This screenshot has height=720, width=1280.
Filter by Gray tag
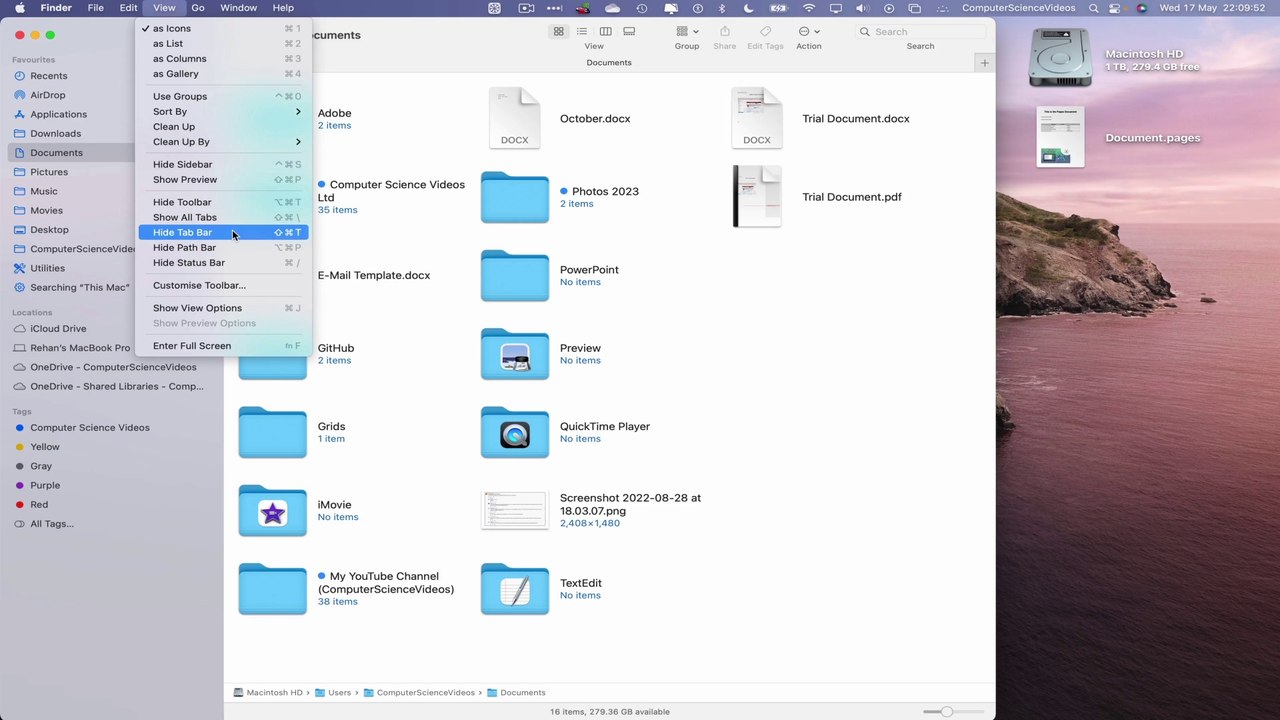pyautogui.click(x=40, y=466)
